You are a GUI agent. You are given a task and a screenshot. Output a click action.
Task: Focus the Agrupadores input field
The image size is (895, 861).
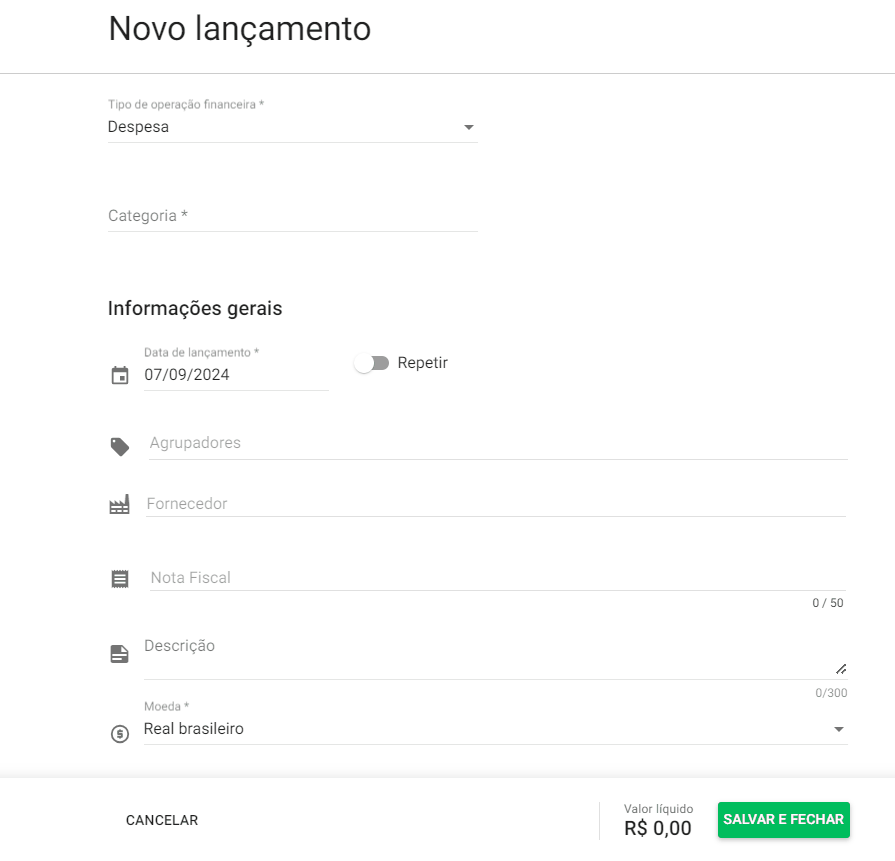tap(400, 443)
